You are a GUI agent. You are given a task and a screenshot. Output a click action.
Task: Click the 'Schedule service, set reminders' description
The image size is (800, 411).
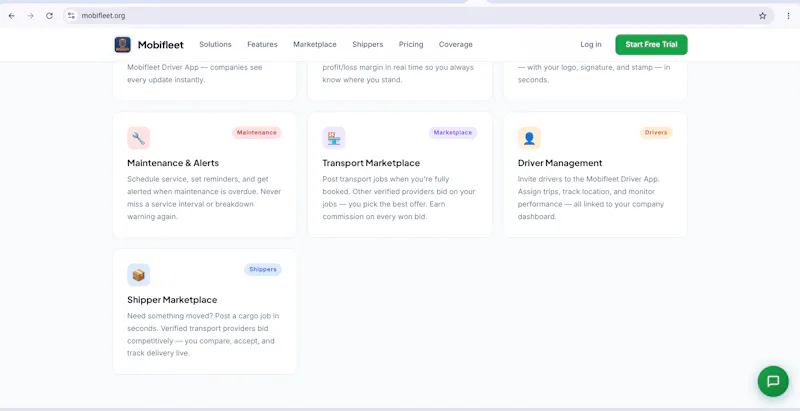[x=204, y=198]
